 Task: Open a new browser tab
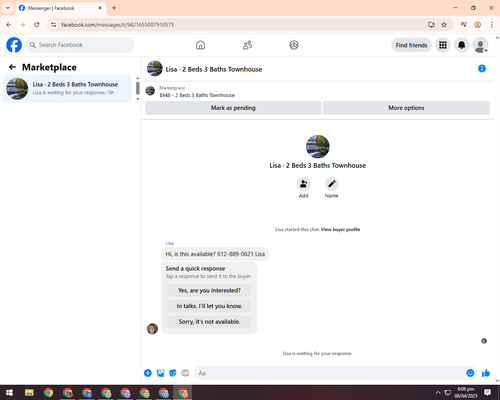pos(114,8)
